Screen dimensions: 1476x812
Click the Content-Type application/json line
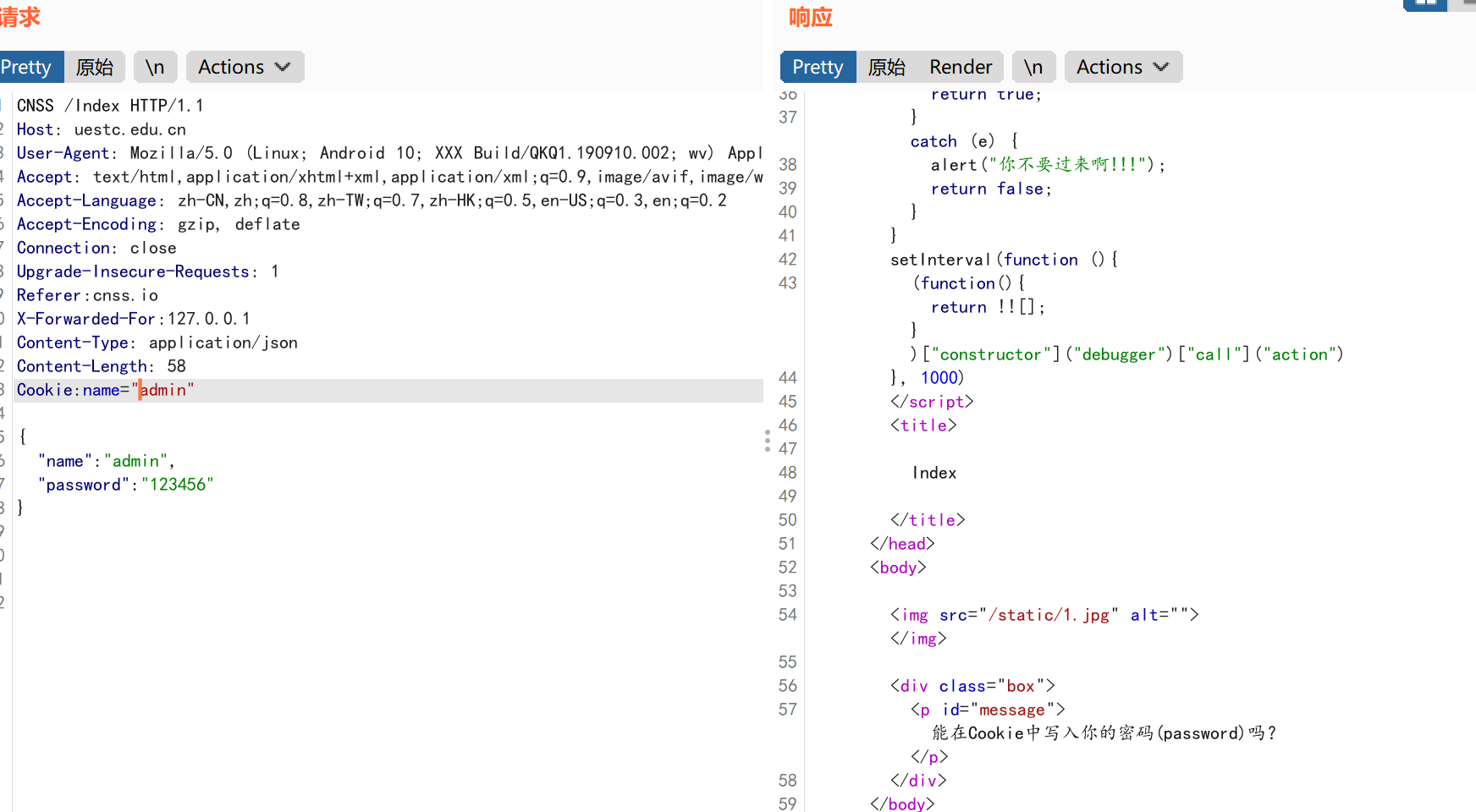click(157, 343)
